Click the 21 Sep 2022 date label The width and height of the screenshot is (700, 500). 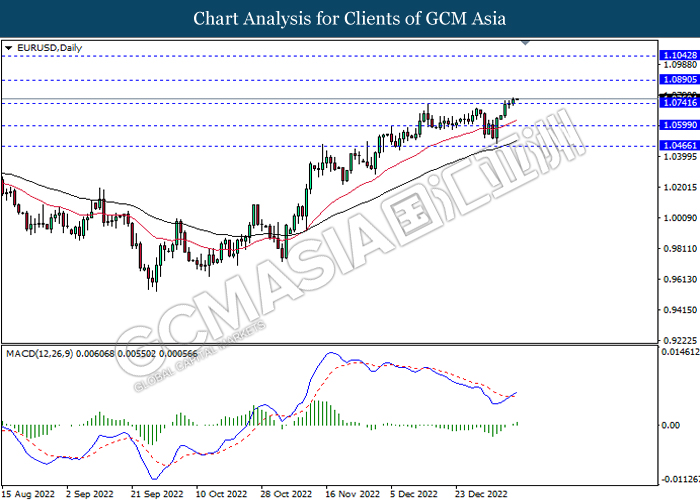click(x=157, y=494)
